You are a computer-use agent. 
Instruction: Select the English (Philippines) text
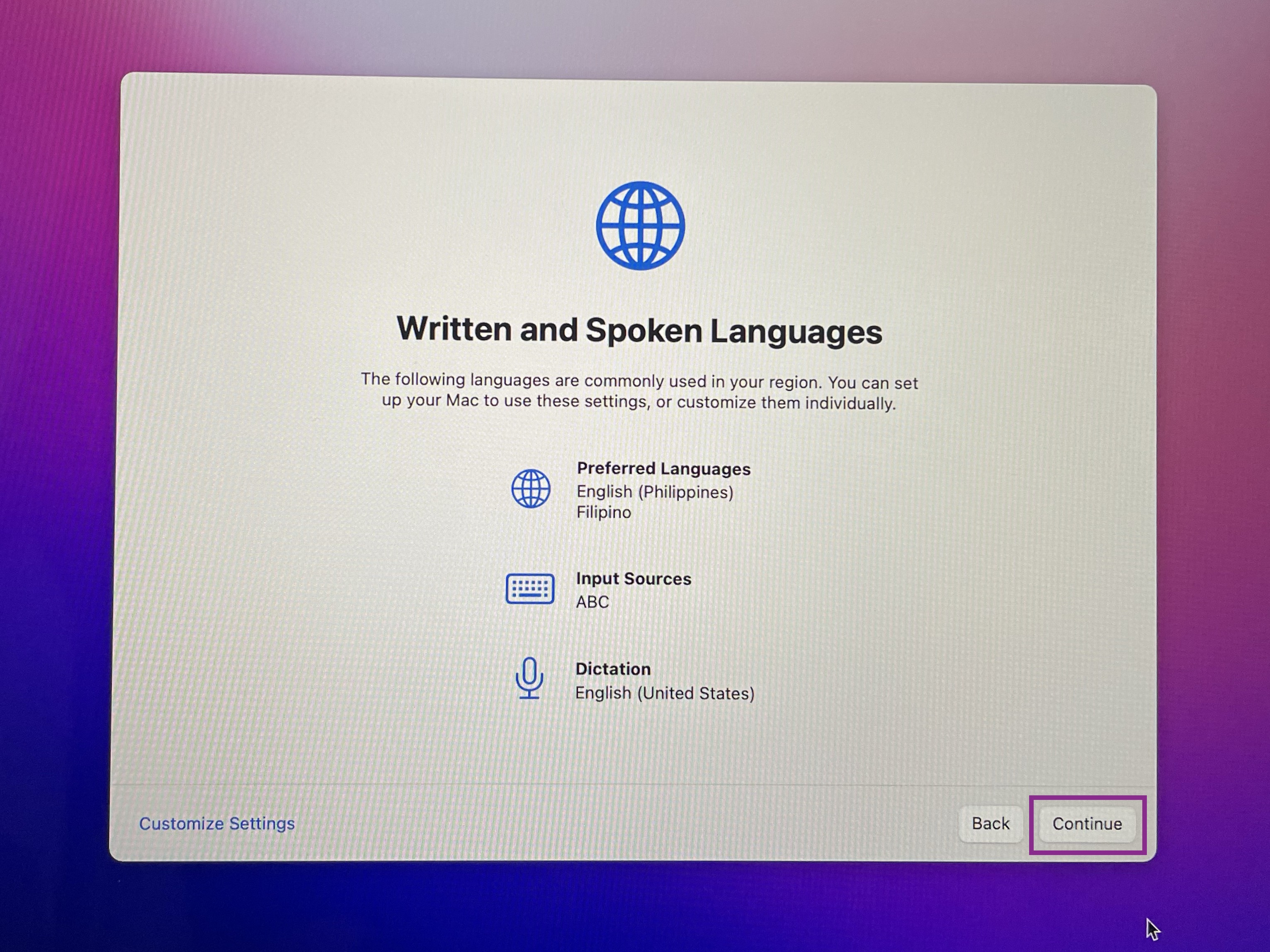click(x=655, y=492)
